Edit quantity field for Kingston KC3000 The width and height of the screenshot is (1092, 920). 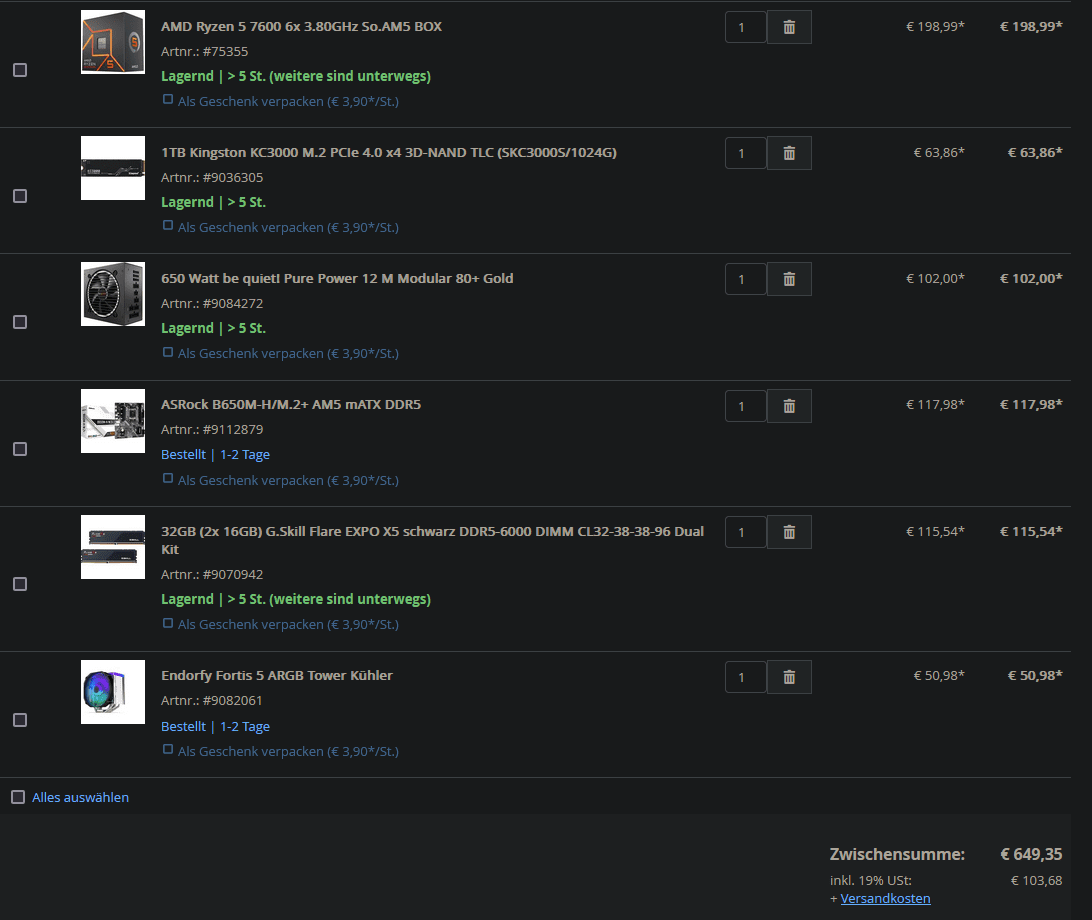746,153
